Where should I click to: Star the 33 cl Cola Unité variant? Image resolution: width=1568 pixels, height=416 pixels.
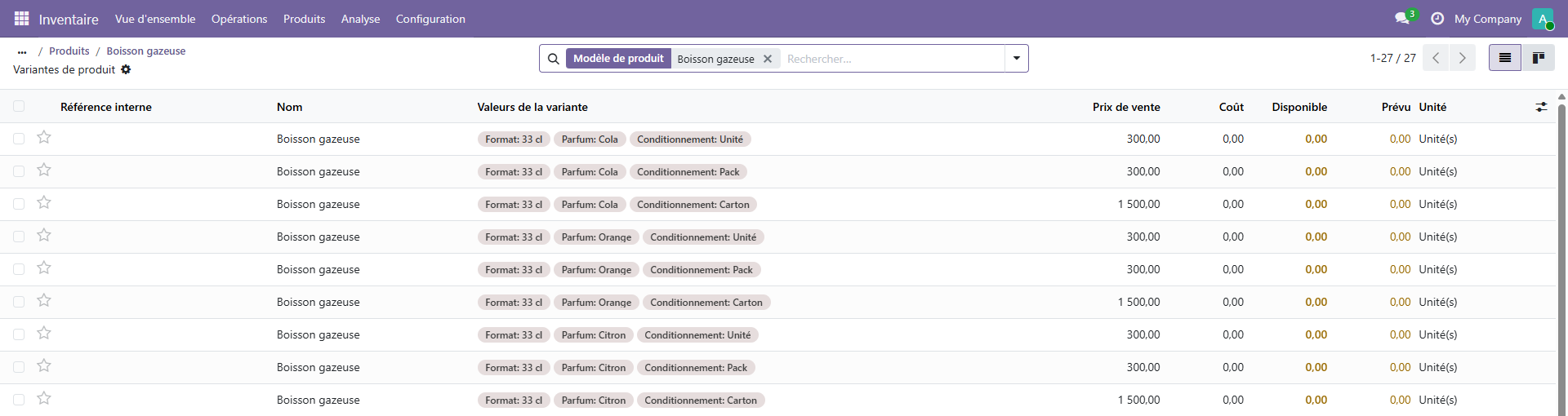pyautogui.click(x=44, y=138)
